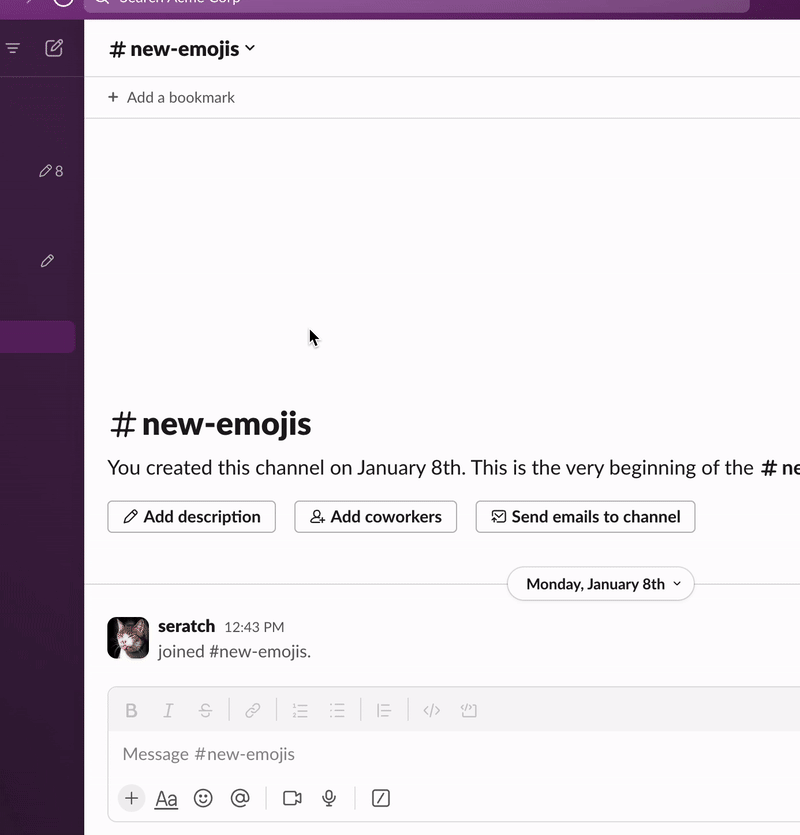The width and height of the screenshot is (800, 835).
Task: Record an audio clip with microphone icon
Action: 329,798
